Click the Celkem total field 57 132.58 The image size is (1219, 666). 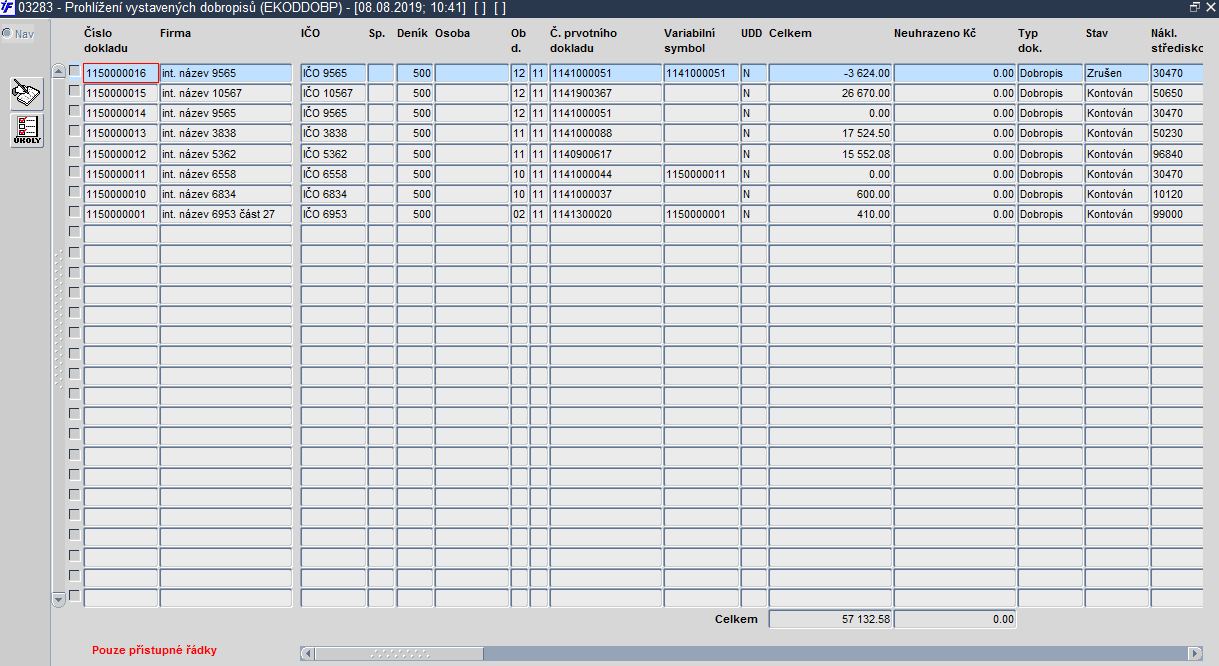pyautogui.click(x=830, y=619)
